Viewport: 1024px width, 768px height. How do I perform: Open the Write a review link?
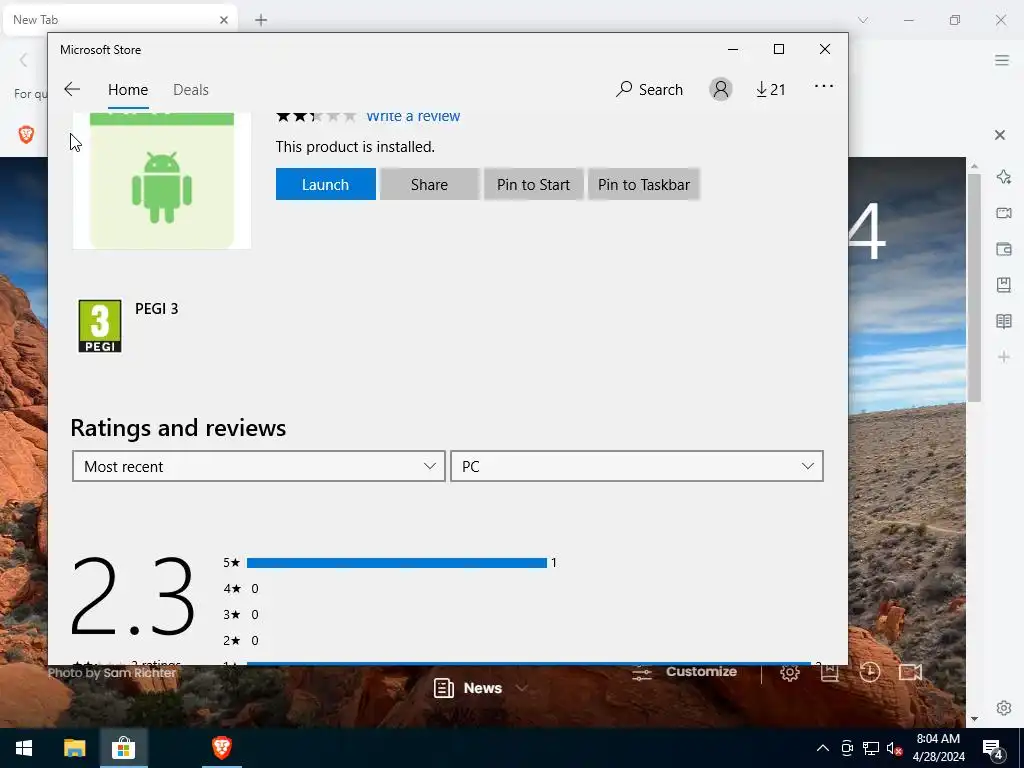pos(413,116)
